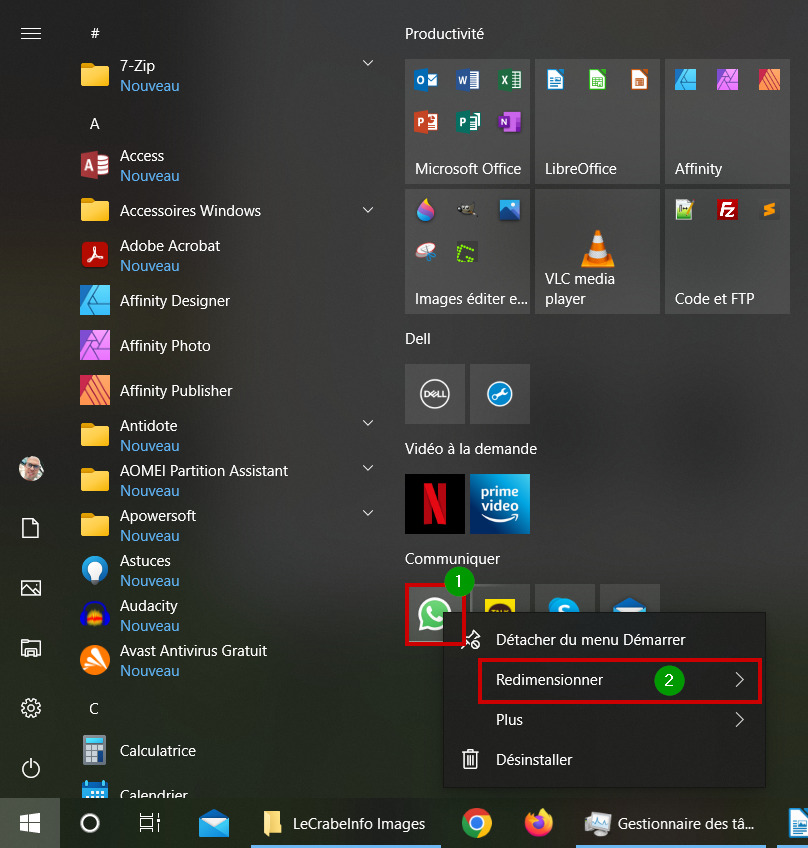Open LibreOffice Impress icon in tile
Image resolution: width=808 pixels, height=848 pixels.
[639, 80]
